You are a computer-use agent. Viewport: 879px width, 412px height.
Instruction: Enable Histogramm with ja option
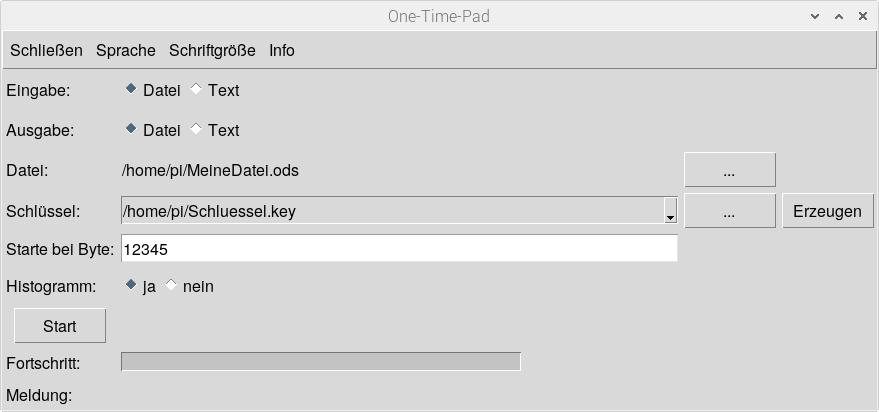[x=131, y=285]
